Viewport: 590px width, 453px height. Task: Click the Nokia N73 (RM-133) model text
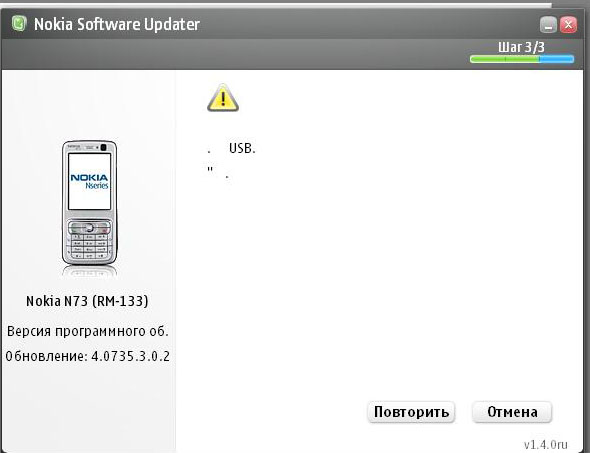[87, 301]
